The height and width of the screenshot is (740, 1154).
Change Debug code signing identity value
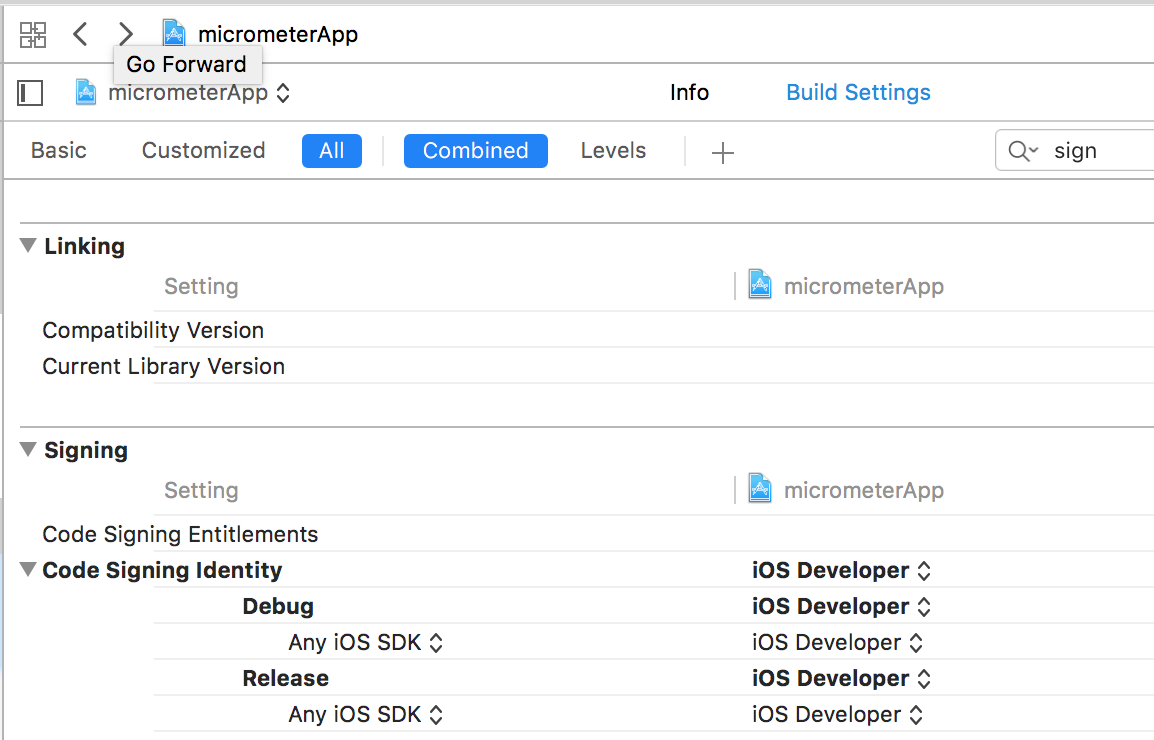841,607
